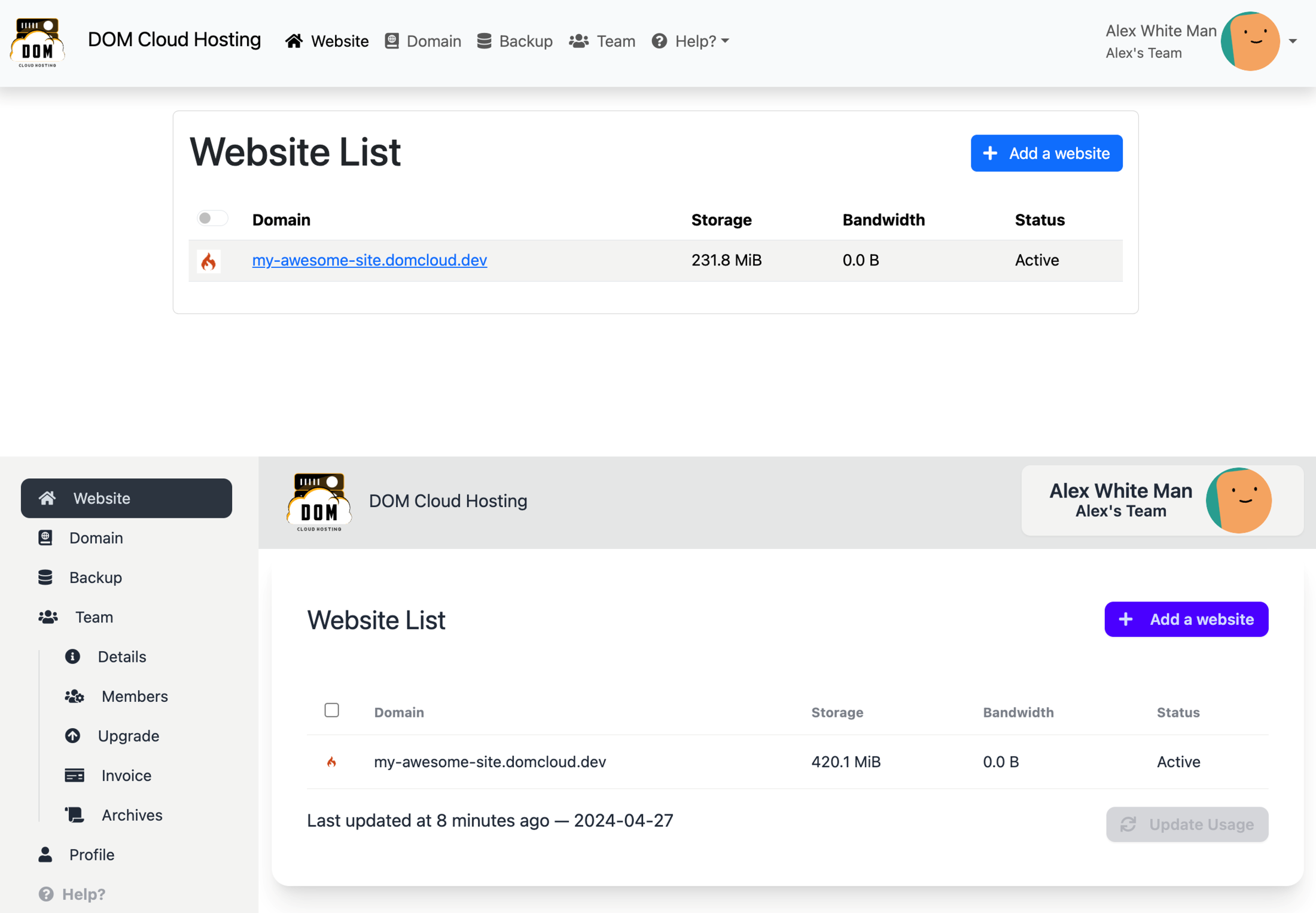Click the blue Add a website button

pyautogui.click(x=1046, y=153)
